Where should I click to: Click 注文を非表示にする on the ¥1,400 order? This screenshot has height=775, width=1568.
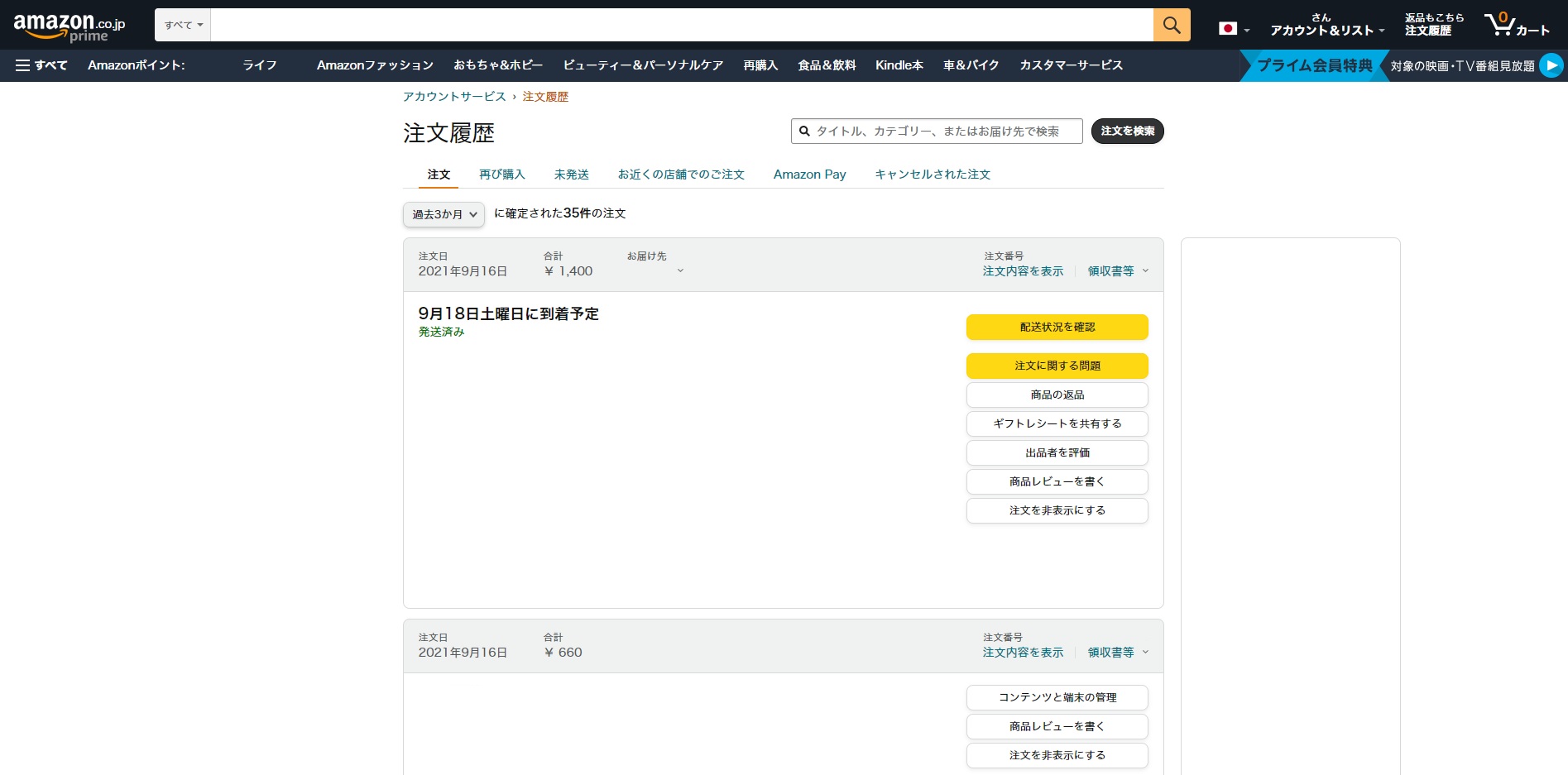coord(1057,510)
